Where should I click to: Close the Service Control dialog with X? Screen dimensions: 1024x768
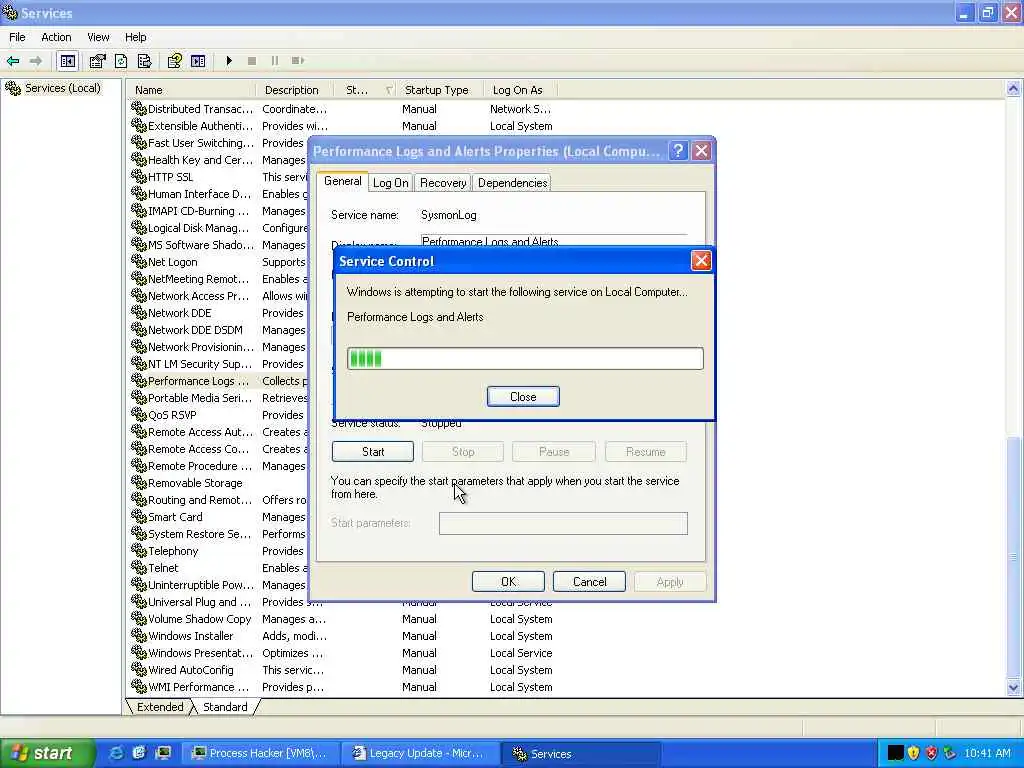701,261
